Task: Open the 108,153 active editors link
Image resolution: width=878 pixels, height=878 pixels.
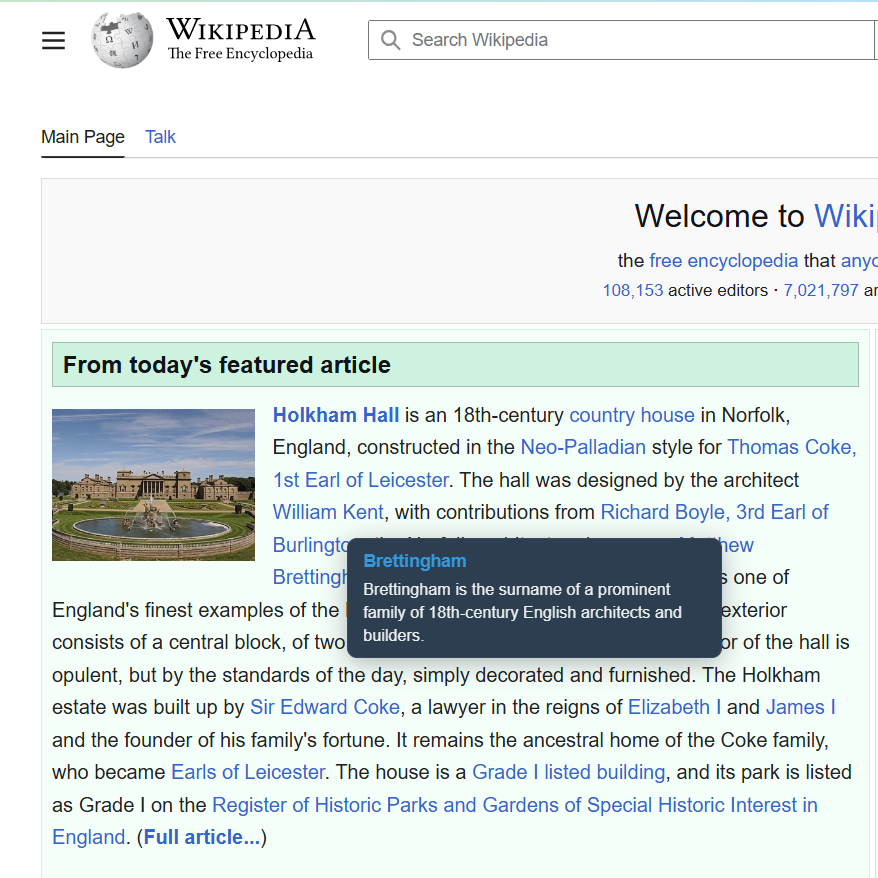Action: (x=633, y=290)
